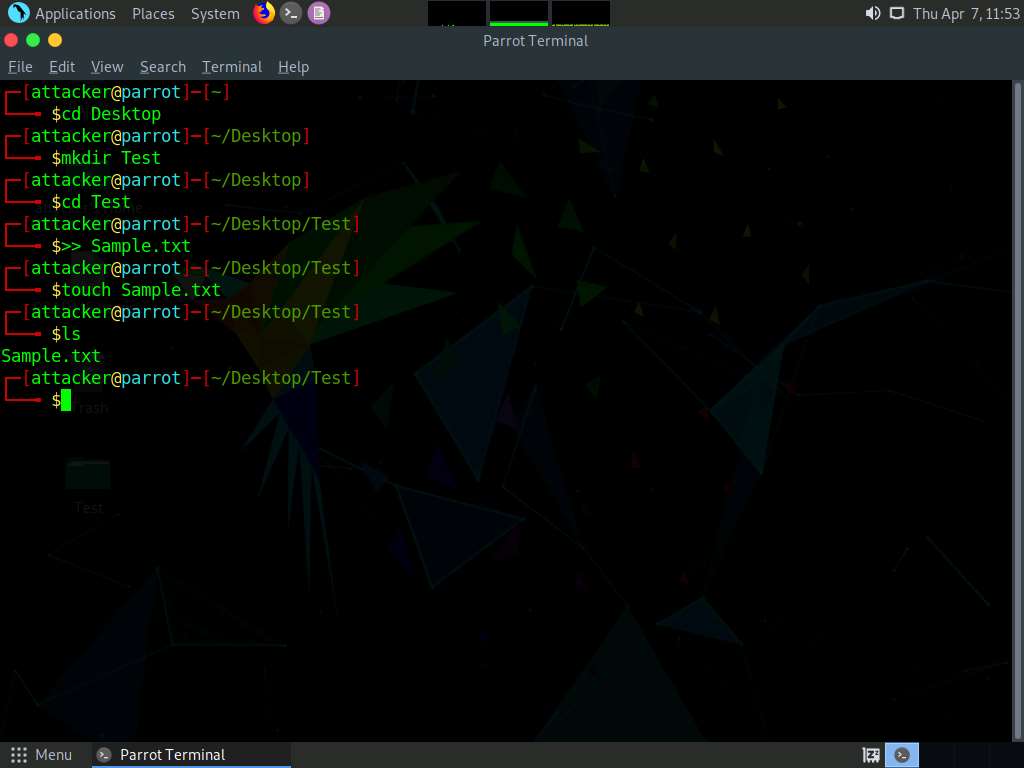Open the Applications menu
Screen dimensions: 1024x768
coord(75,14)
